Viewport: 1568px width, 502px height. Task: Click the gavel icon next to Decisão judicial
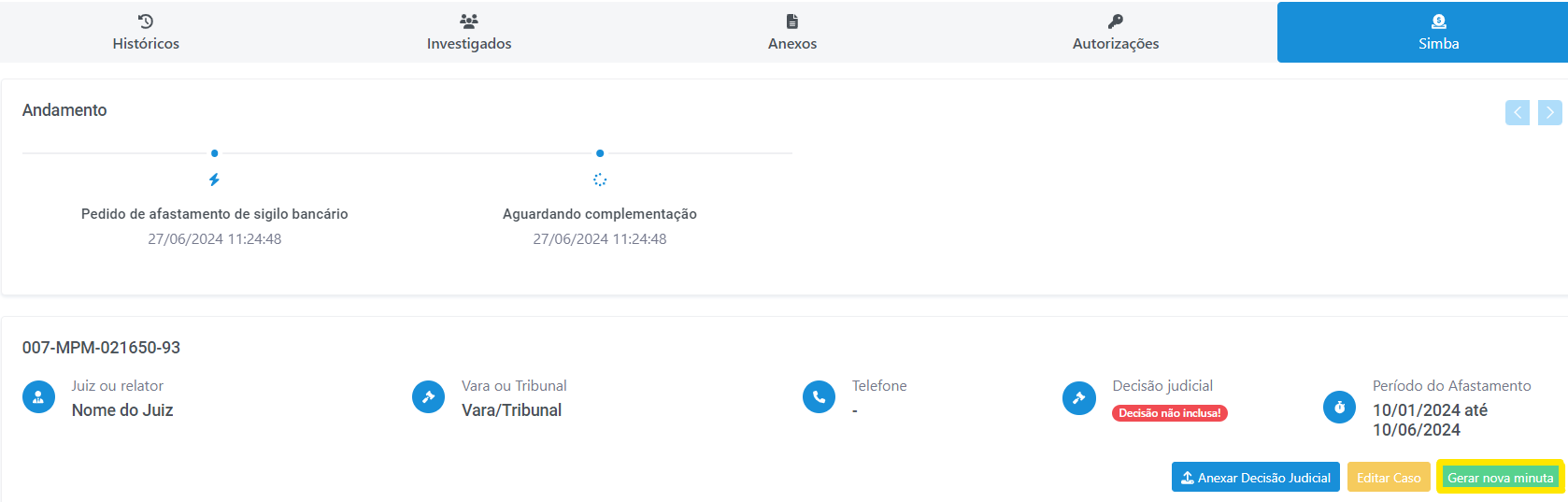click(x=1078, y=397)
